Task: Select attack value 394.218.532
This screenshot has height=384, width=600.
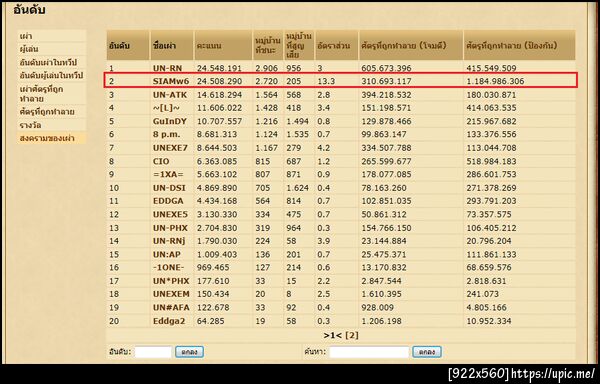Action: (386, 94)
